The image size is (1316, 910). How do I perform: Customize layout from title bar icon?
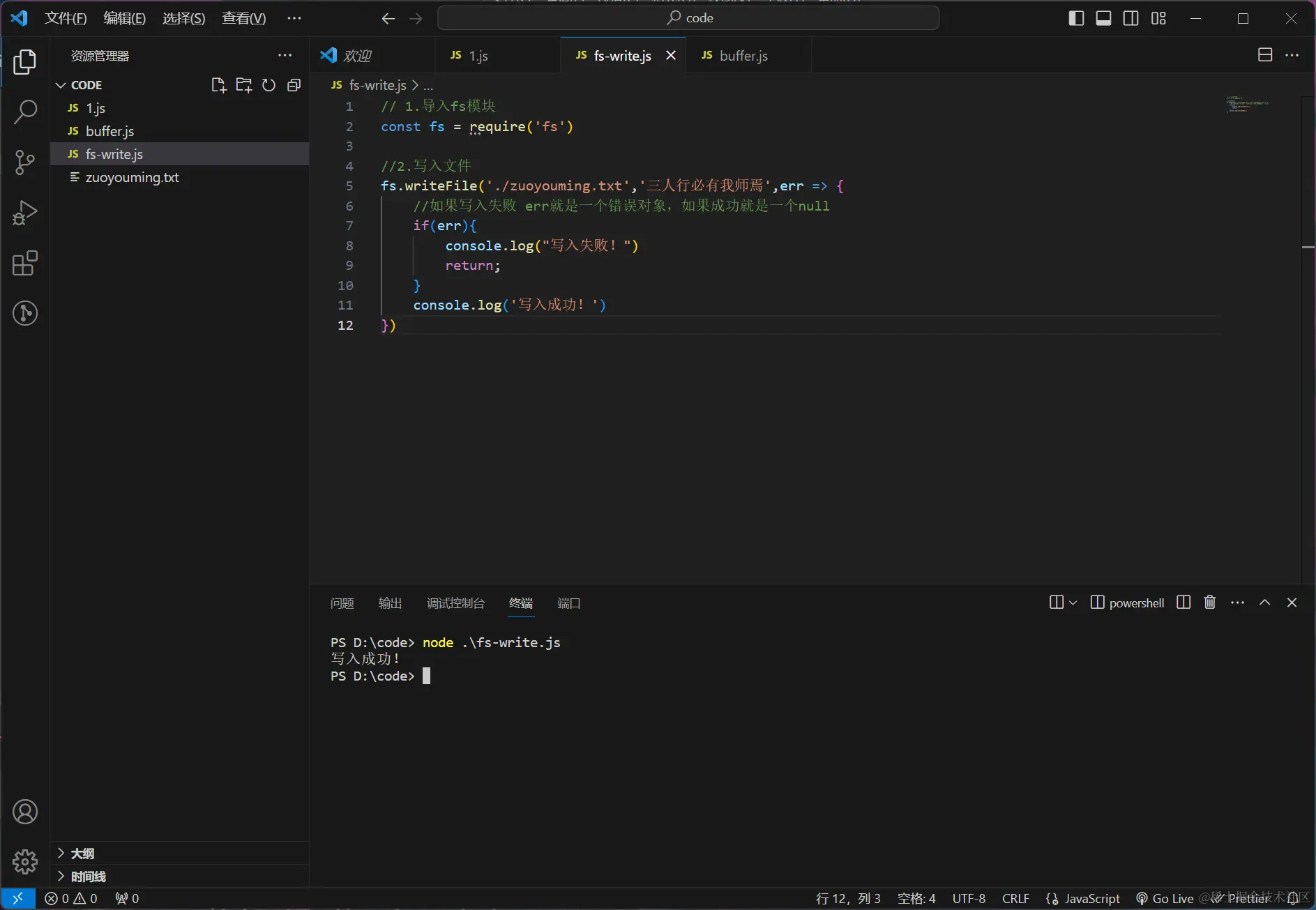[x=1158, y=18]
